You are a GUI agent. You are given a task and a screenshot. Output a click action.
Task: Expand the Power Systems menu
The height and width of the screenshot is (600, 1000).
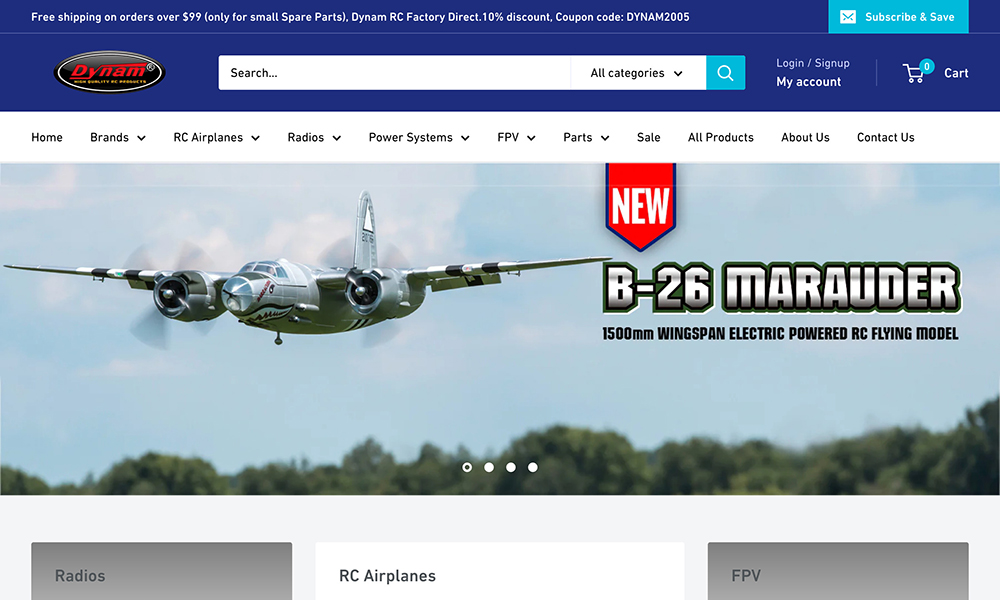pyautogui.click(x=418, y=137)
